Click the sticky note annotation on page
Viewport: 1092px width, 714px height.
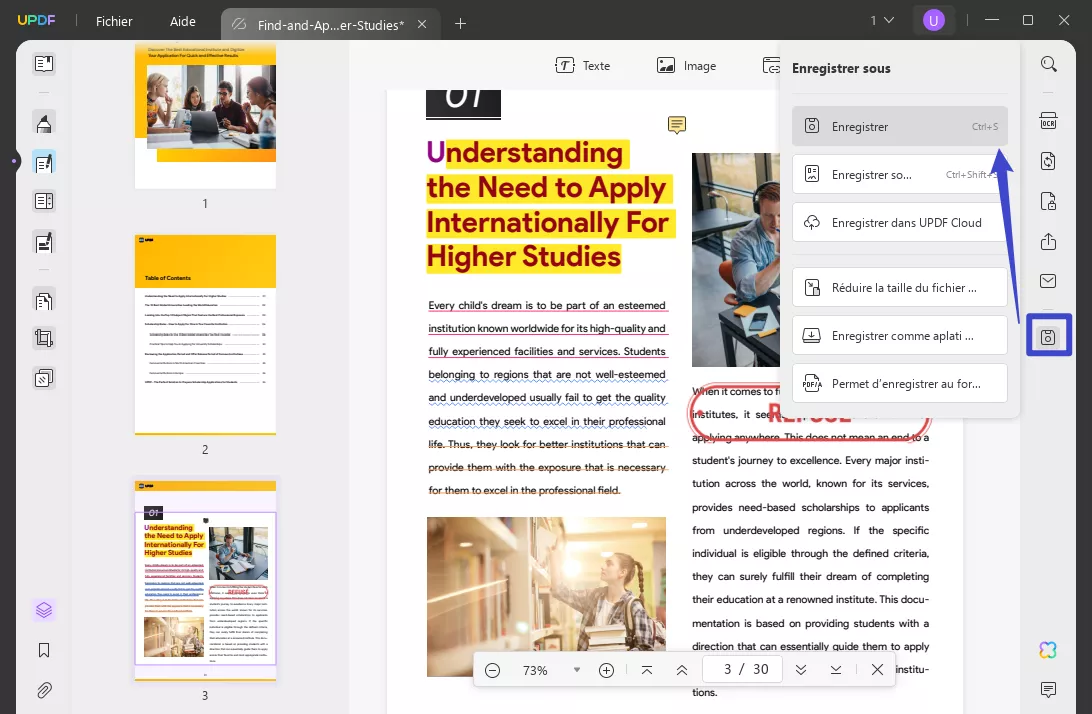676,125
